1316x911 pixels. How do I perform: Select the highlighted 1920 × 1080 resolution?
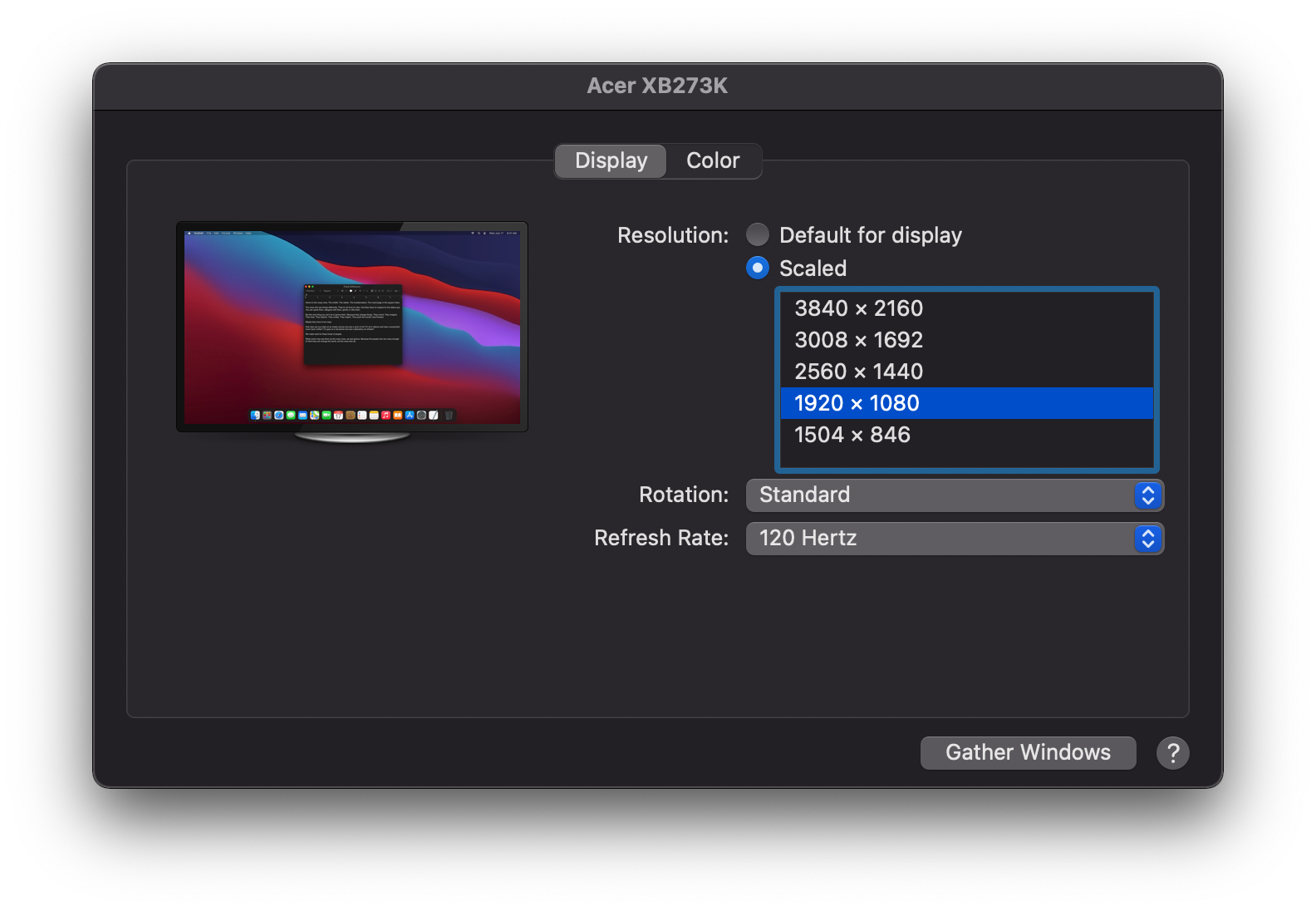tap(857, 403)
